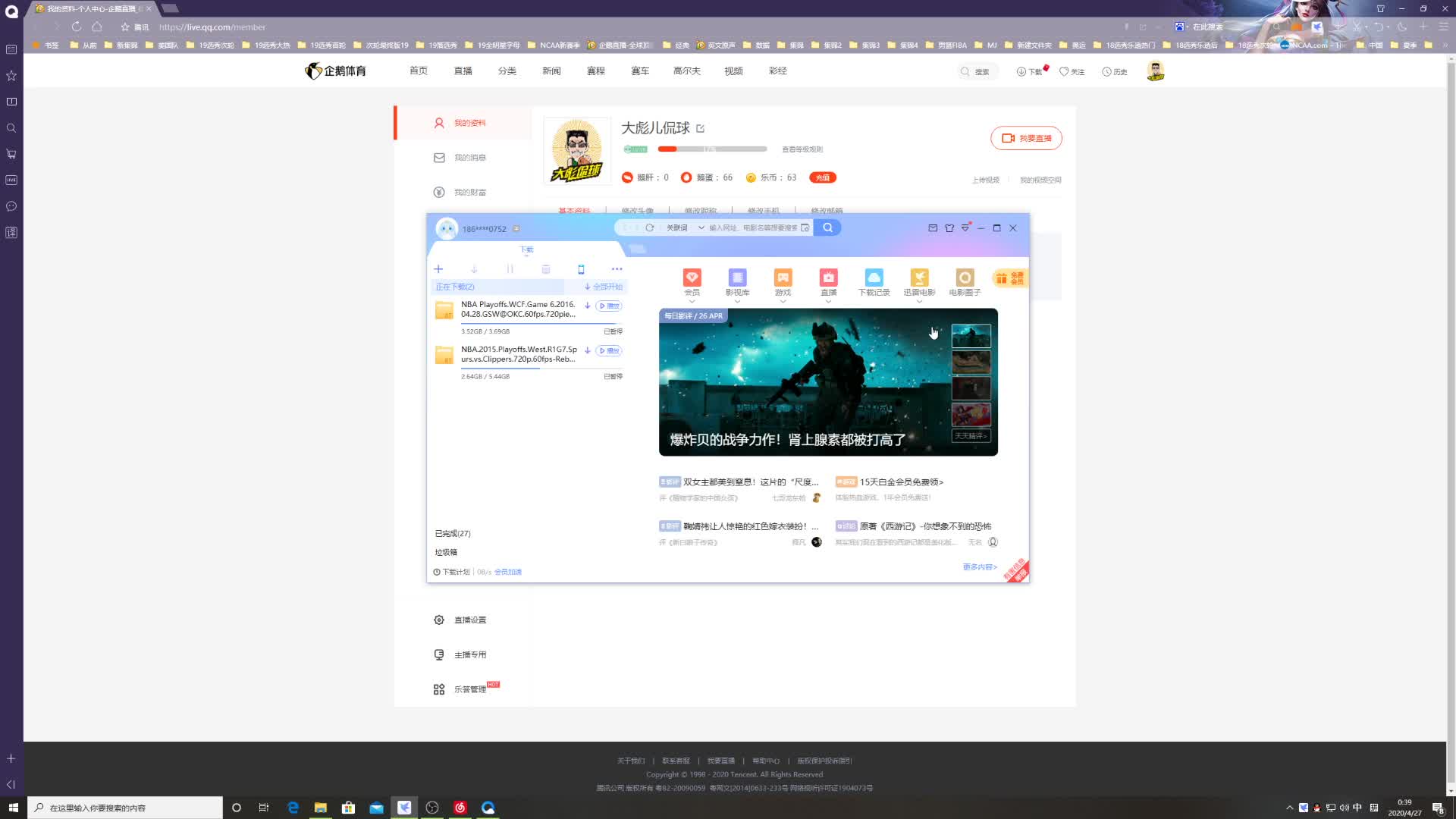Viewport: 1456px width, 819px height.
Task: Click the blue search magnifier button
Action: pos(827,227)
